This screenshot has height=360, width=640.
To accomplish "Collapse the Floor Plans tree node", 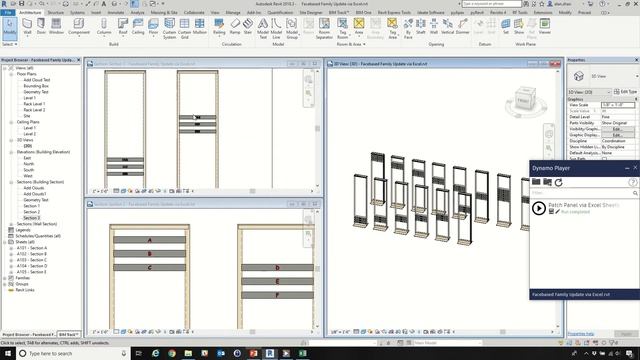I will click(x=11, y=74).
